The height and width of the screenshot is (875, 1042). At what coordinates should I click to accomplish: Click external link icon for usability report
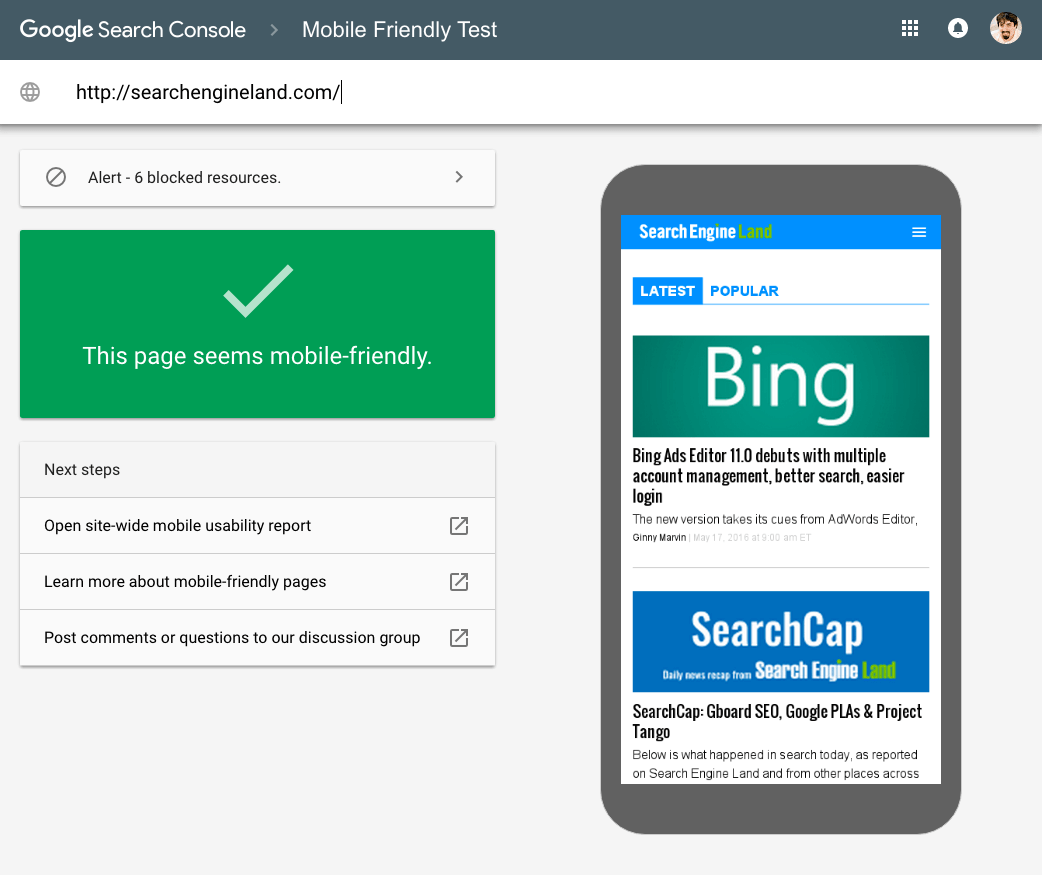point(459,526)
